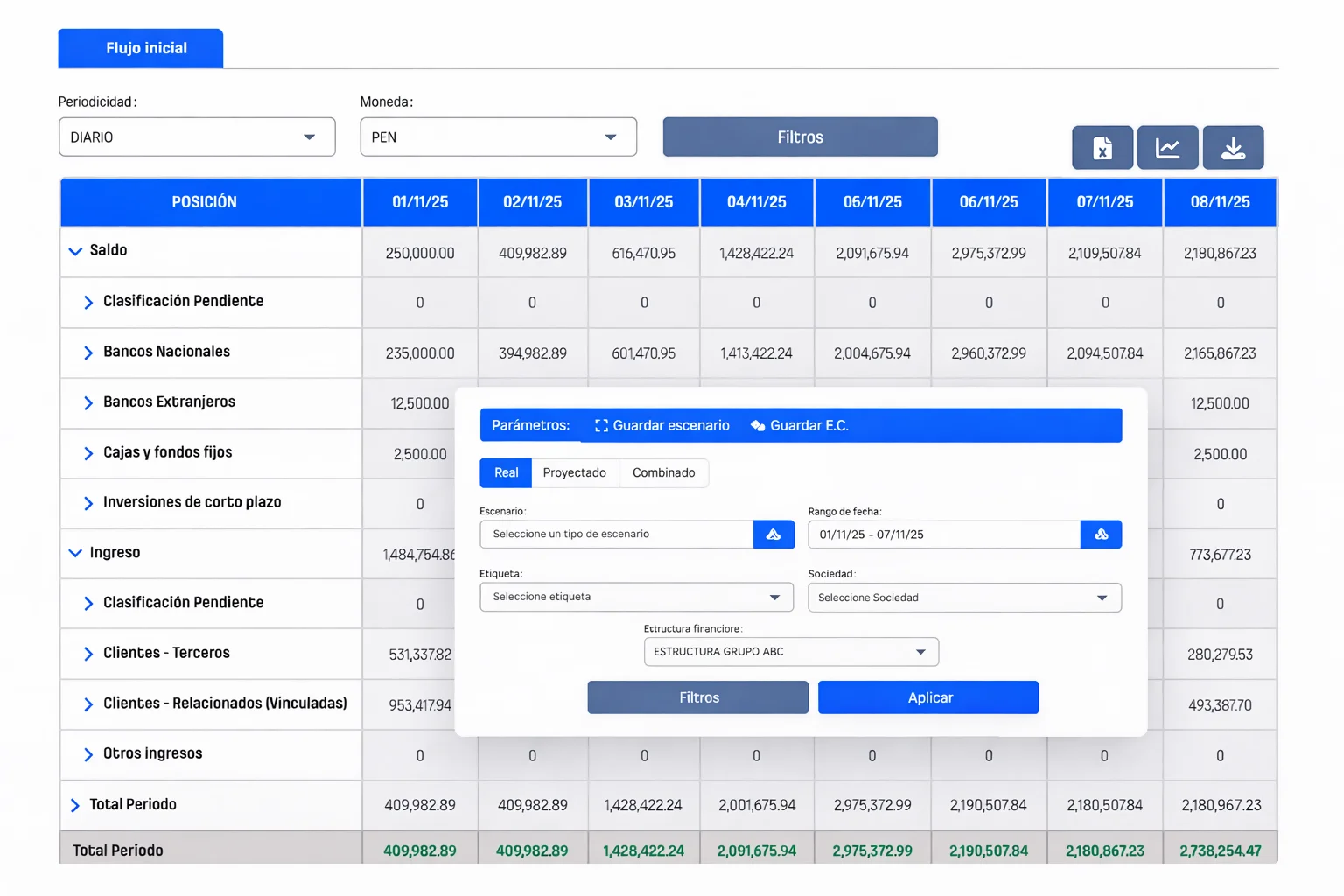Open the line chart view icon
The image size is (1344, 896).
tap(1167, 148)
